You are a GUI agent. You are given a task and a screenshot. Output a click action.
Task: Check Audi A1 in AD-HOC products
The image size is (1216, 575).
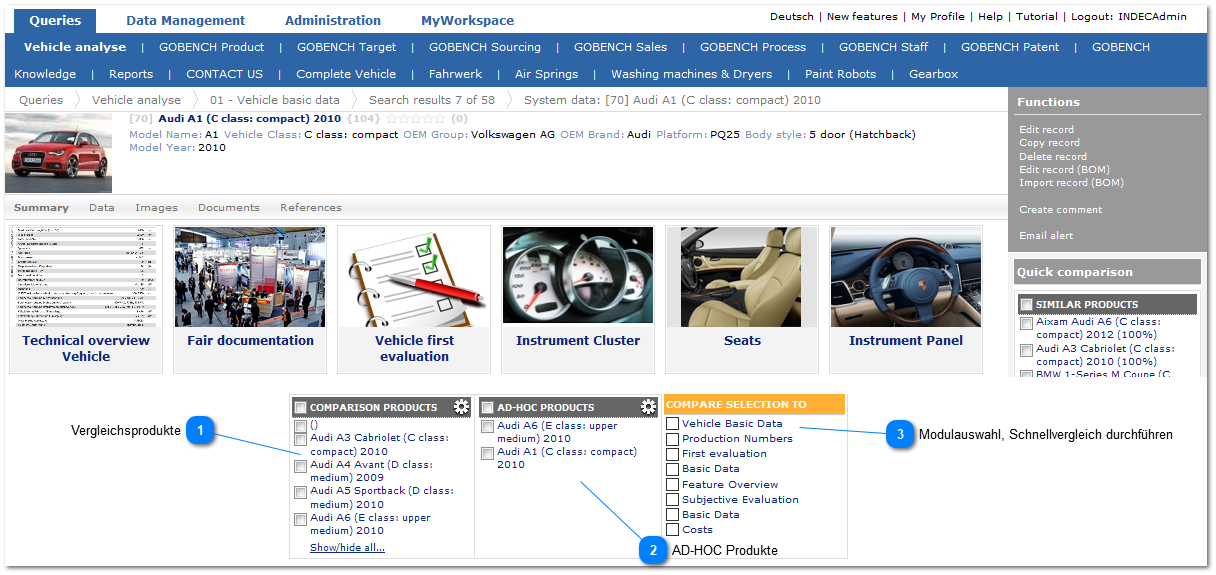click(x=487, y=453)
